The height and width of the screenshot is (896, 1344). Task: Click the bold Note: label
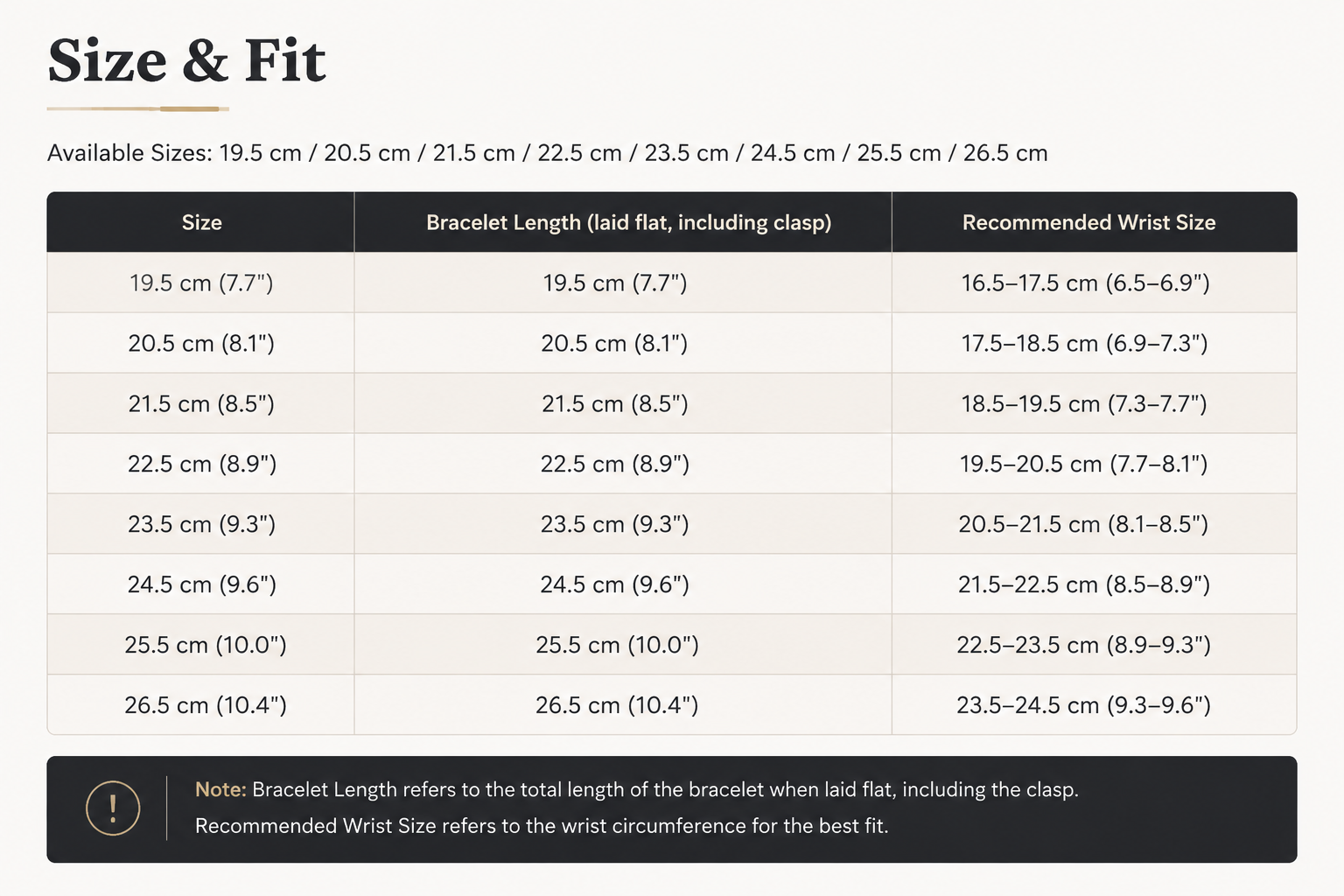220,789
